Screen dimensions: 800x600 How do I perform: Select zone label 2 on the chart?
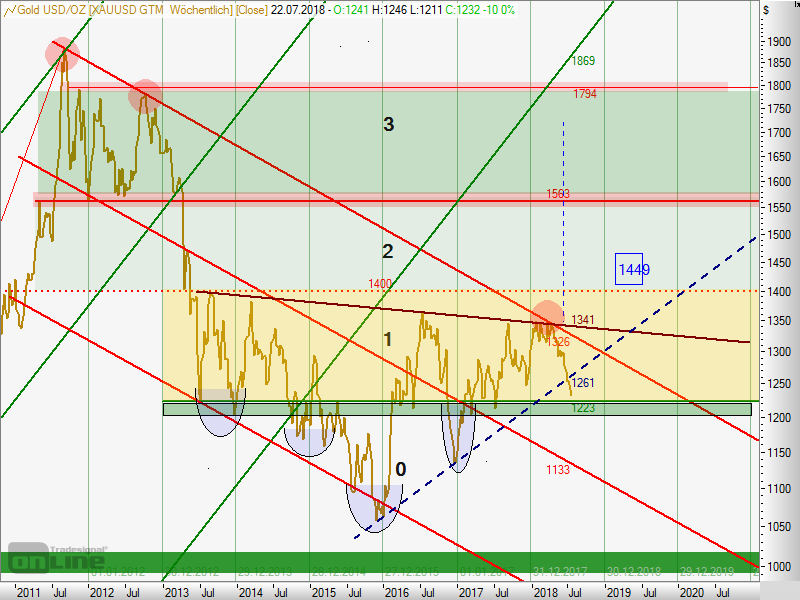pos(388,251)
